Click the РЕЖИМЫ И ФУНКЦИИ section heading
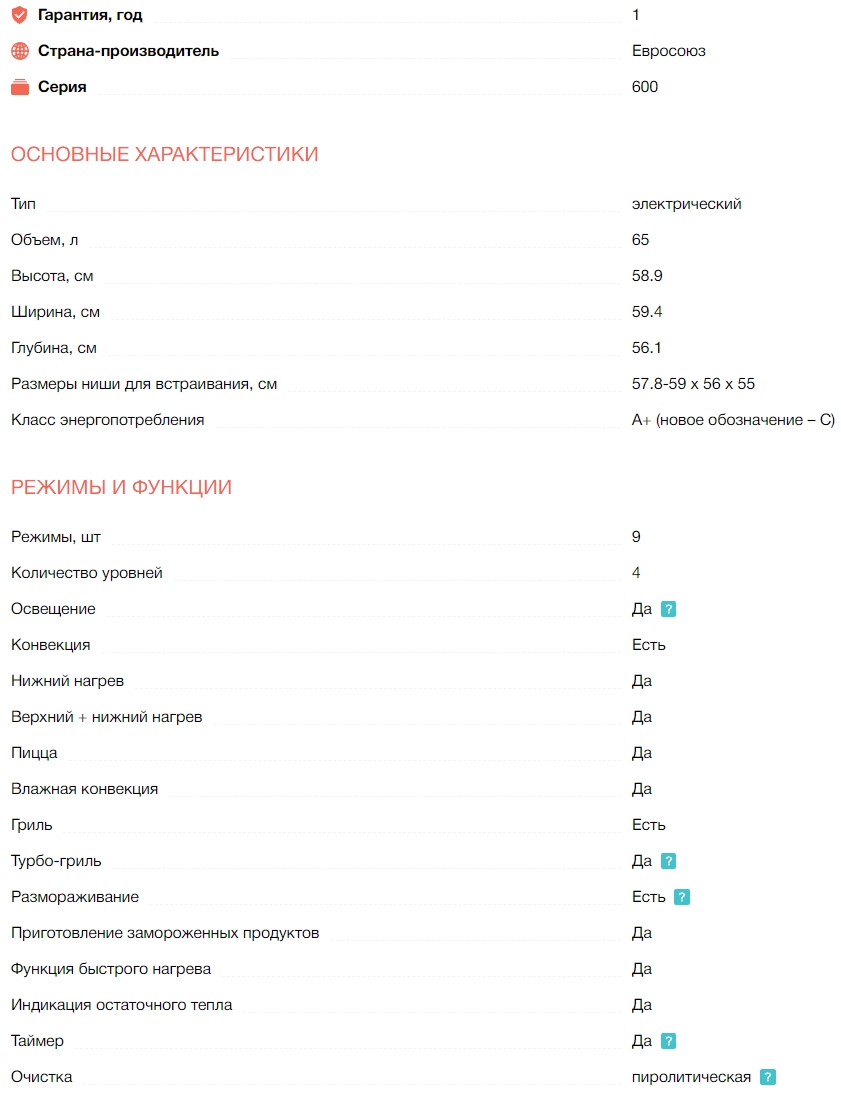Viewport: 841px width, 1112px height. coord(121,487)
